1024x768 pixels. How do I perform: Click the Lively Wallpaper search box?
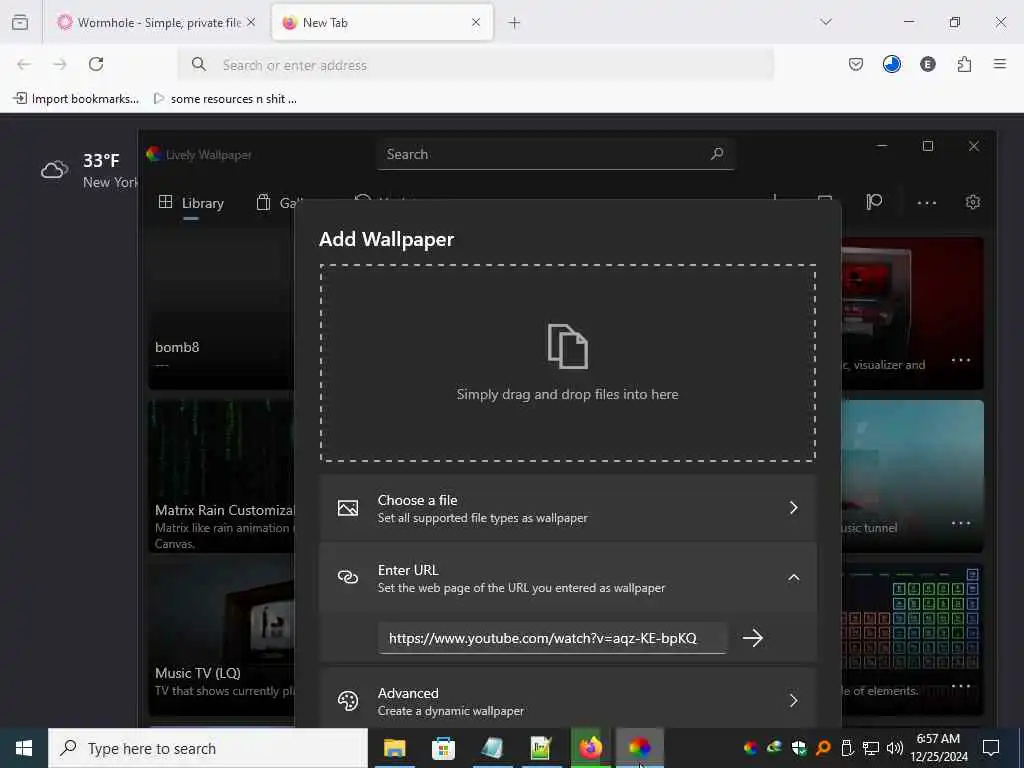[555, 154]
